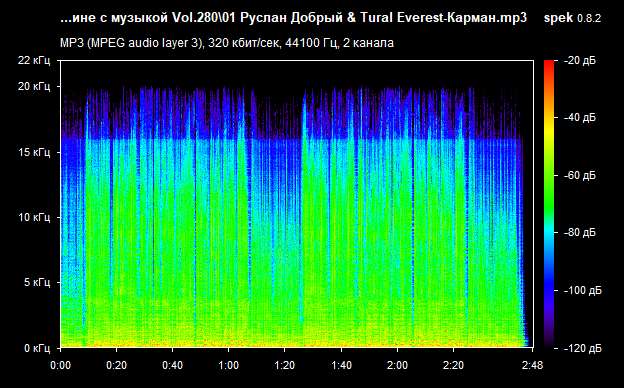Screen dimensions: 624x388
Task: Click the 22 кГц frequency label
Action: click(x=35, y=60)
